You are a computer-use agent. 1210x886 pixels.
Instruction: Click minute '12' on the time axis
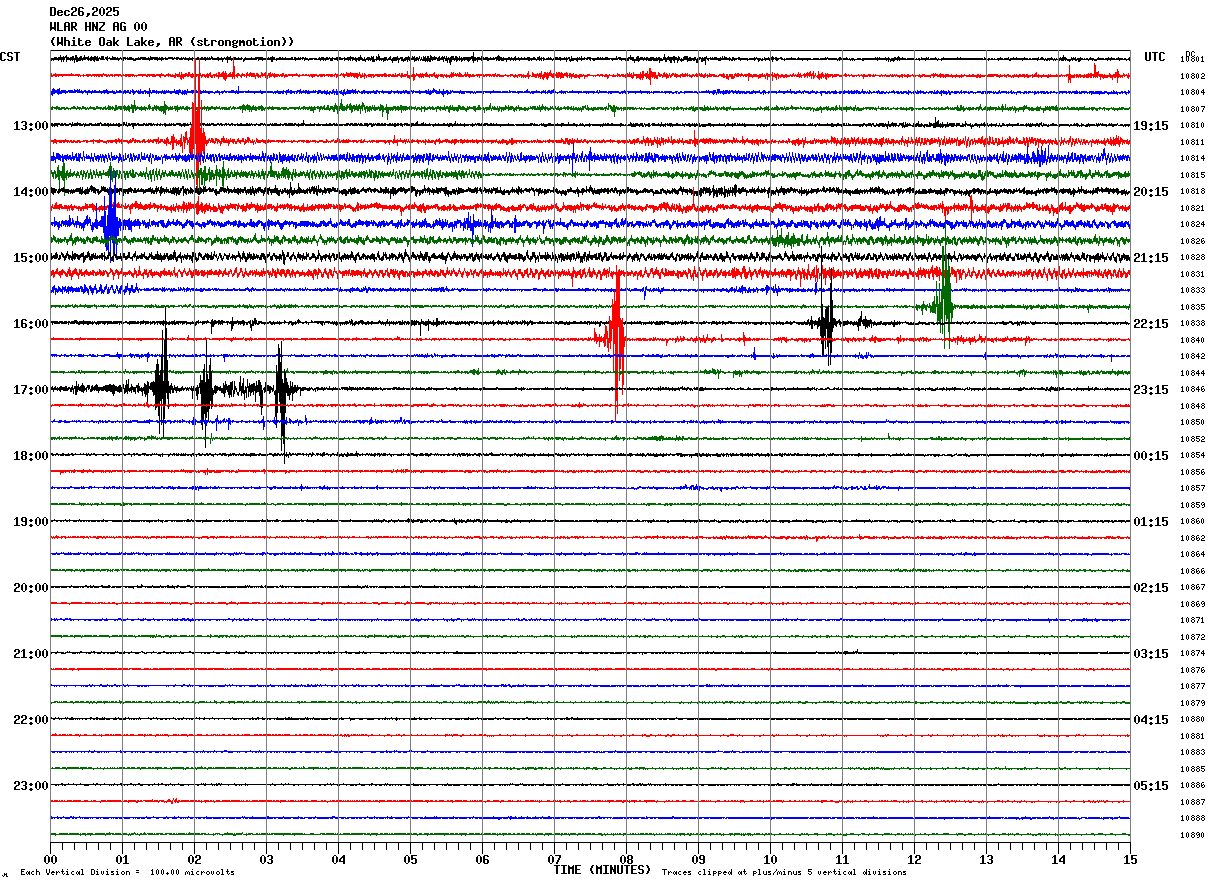pos(914,859)
